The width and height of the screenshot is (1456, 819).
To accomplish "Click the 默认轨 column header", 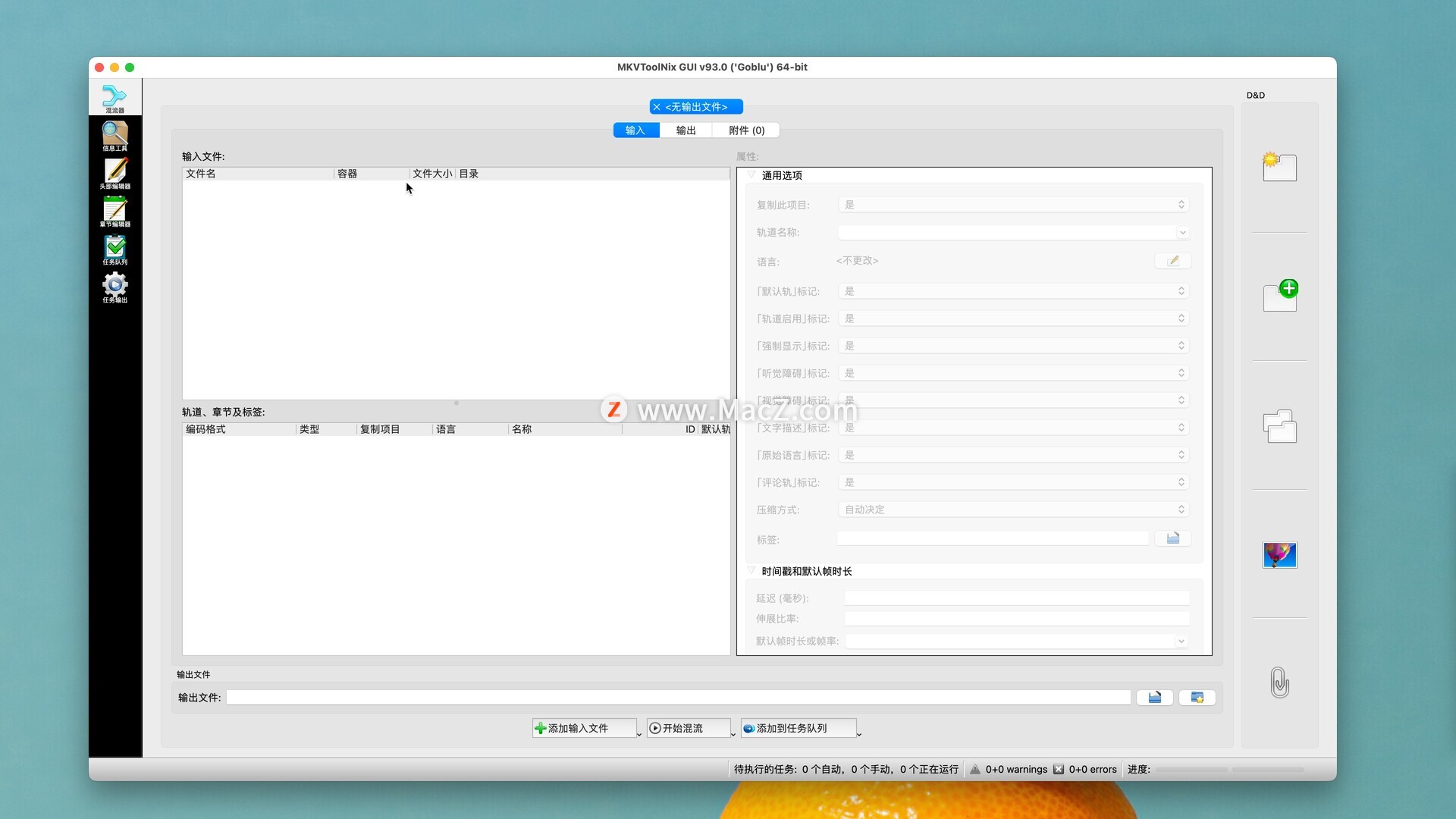I will tap(714, 429).
